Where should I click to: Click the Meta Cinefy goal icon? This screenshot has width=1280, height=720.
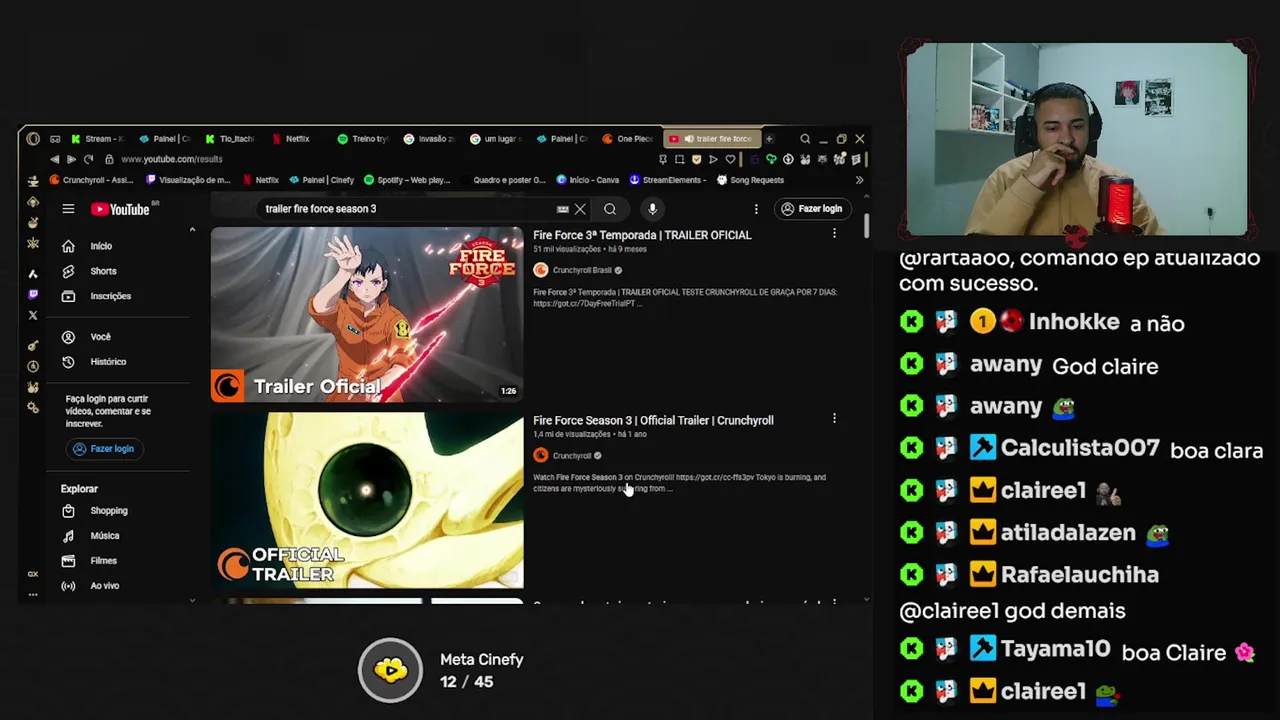coord(391,670)
